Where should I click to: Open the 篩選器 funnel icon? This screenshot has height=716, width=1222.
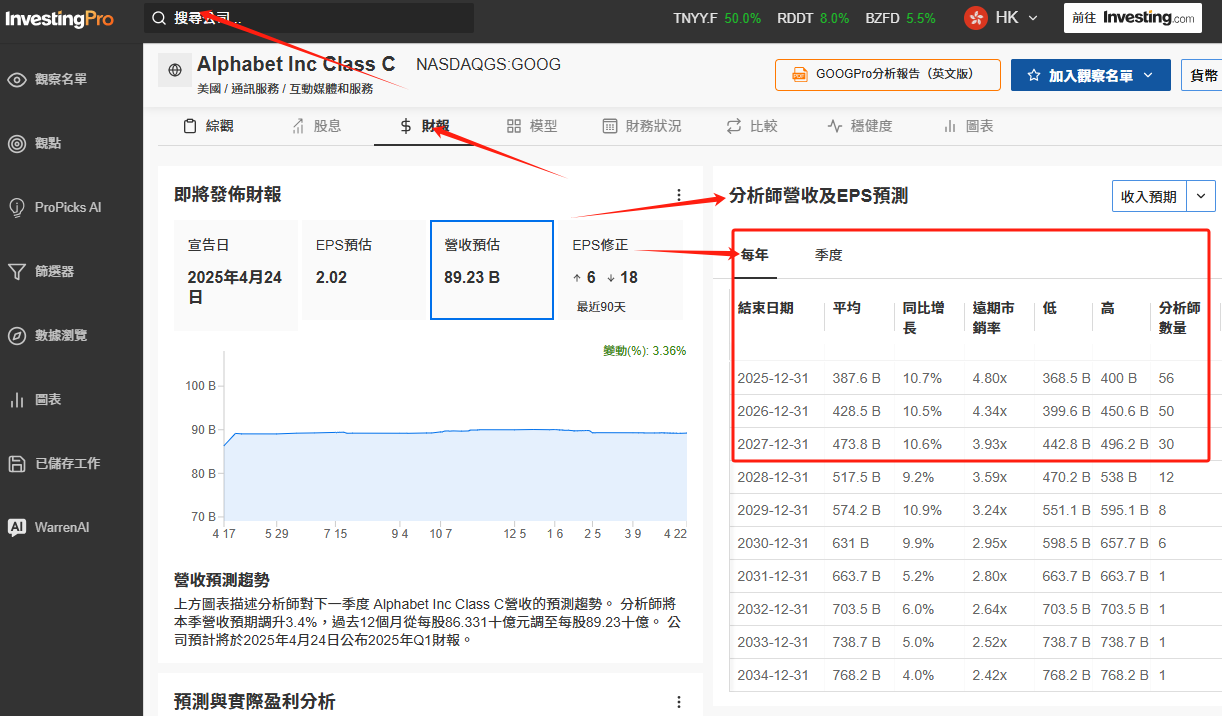coord(17,271)
